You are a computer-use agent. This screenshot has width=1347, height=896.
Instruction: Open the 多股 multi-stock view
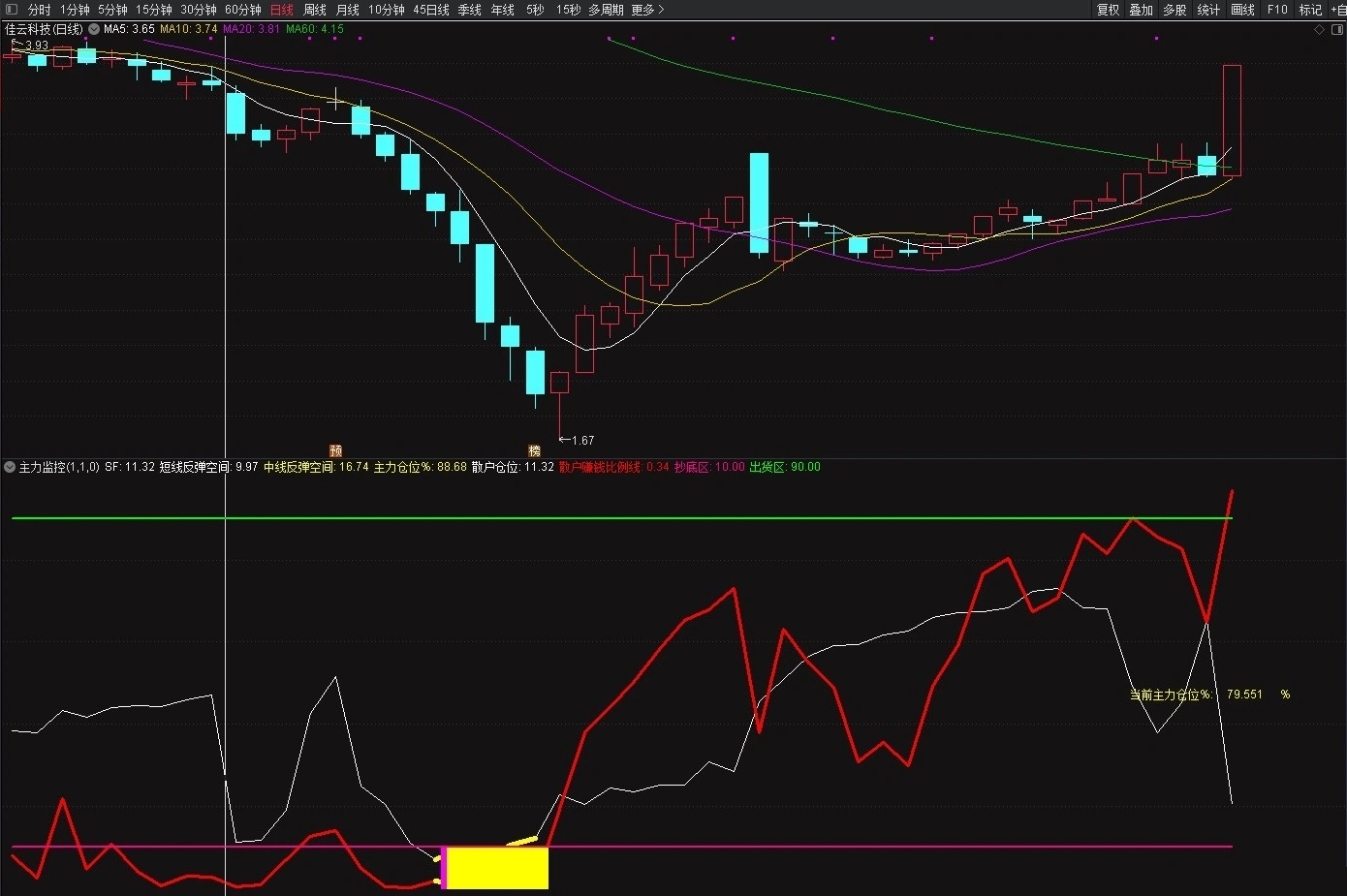[x=1175, y=10]
